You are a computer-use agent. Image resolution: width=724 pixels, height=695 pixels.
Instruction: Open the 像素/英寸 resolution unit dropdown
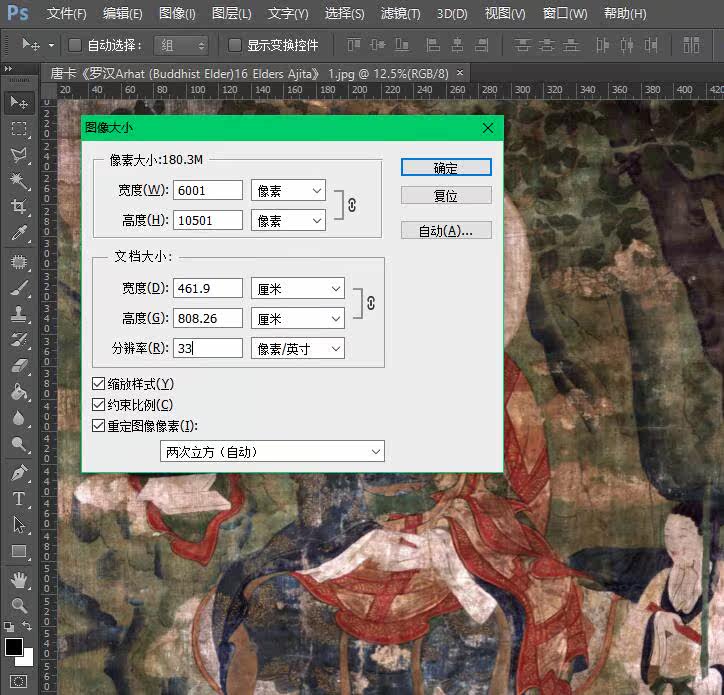[297, 348]
